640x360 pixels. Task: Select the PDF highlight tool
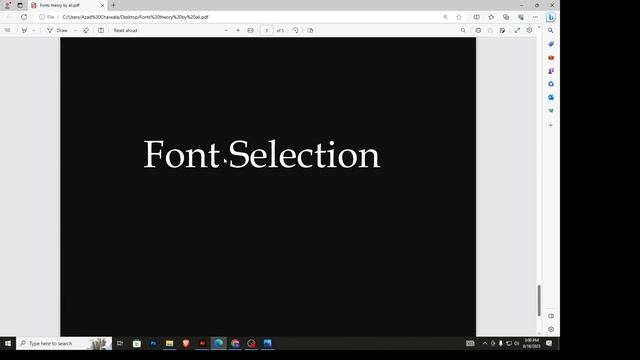24,30
